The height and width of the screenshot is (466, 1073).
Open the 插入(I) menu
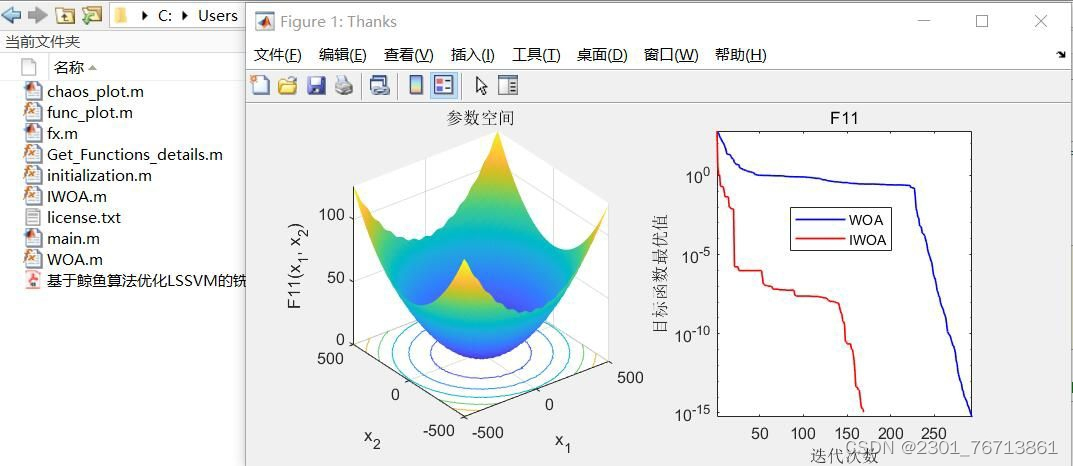[x=472, y=55]
